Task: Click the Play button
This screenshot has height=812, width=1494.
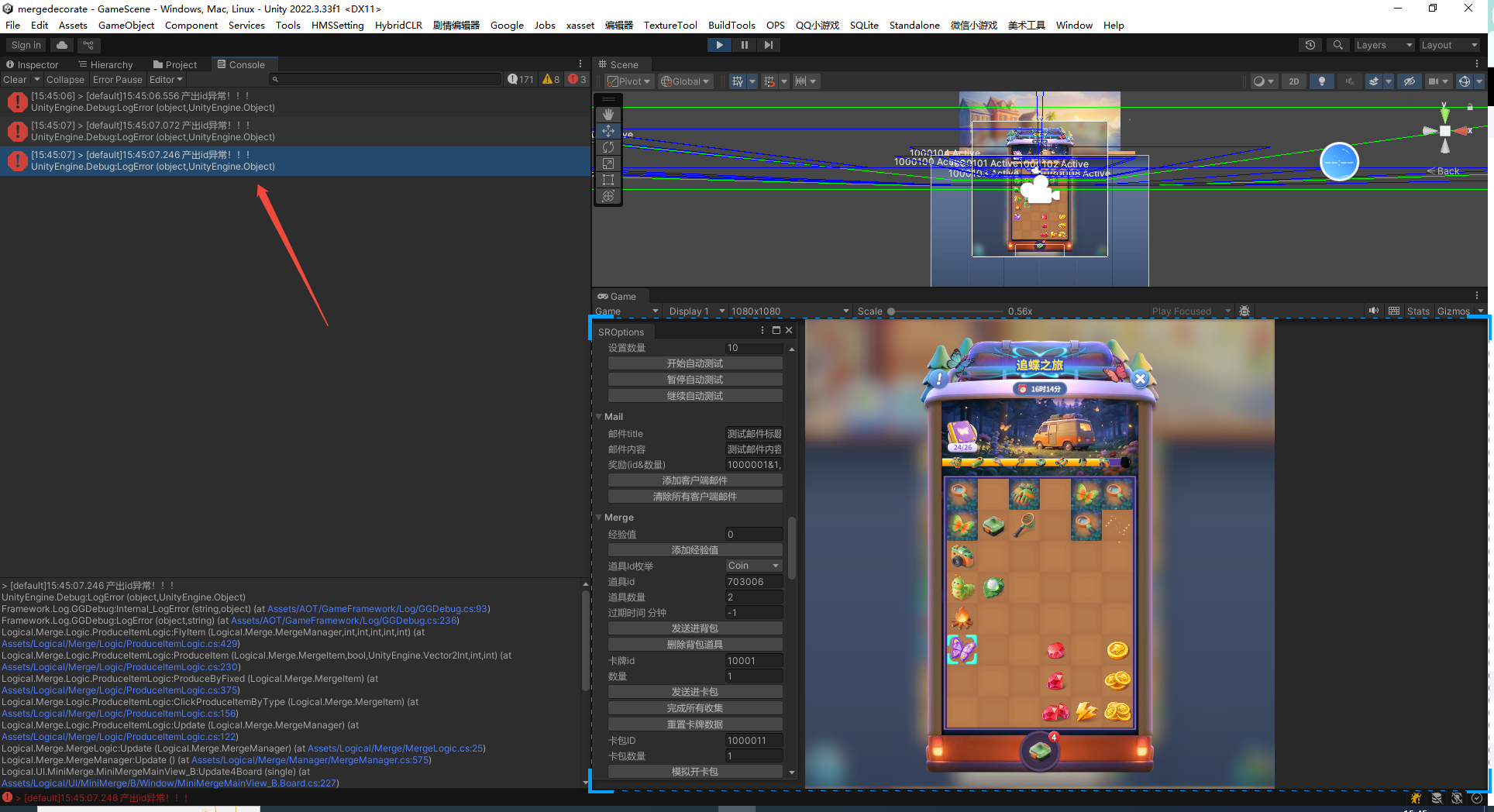Action: point(719,45)
